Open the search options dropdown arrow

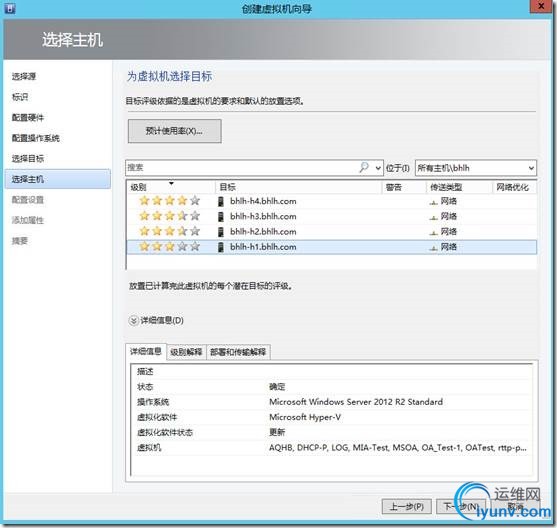point(378,168)
